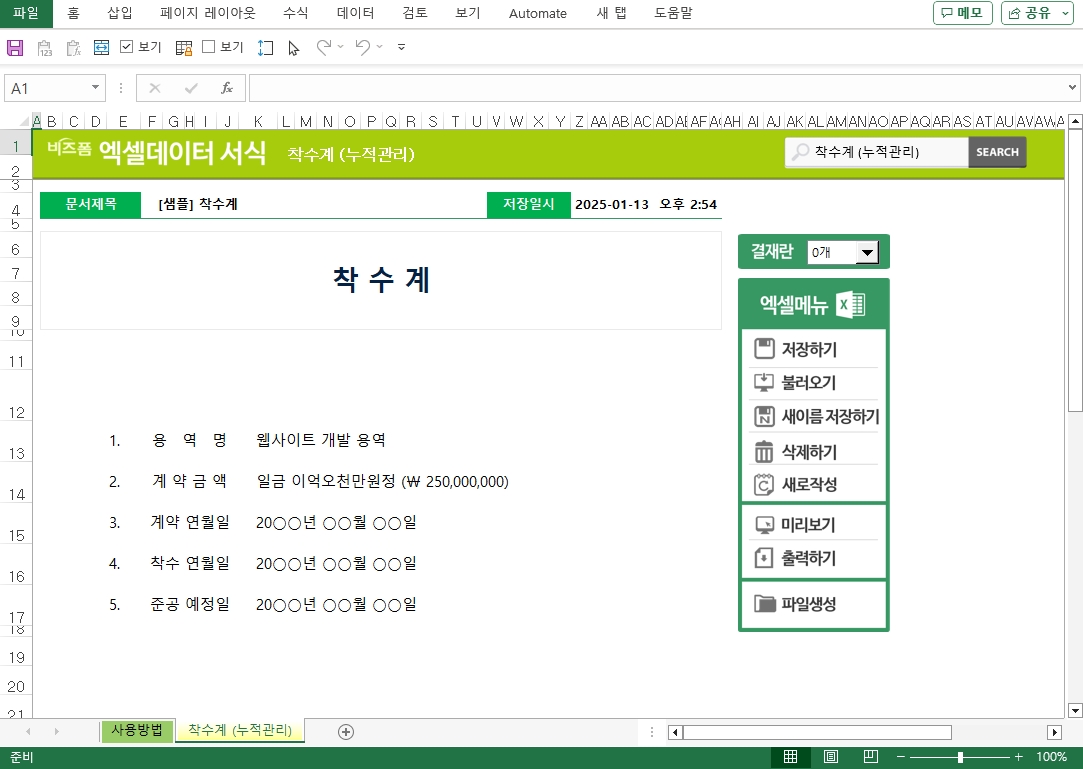1083x769 pixels.
Task: Switch to Page Layout view icon
Action: pos(831,757)
